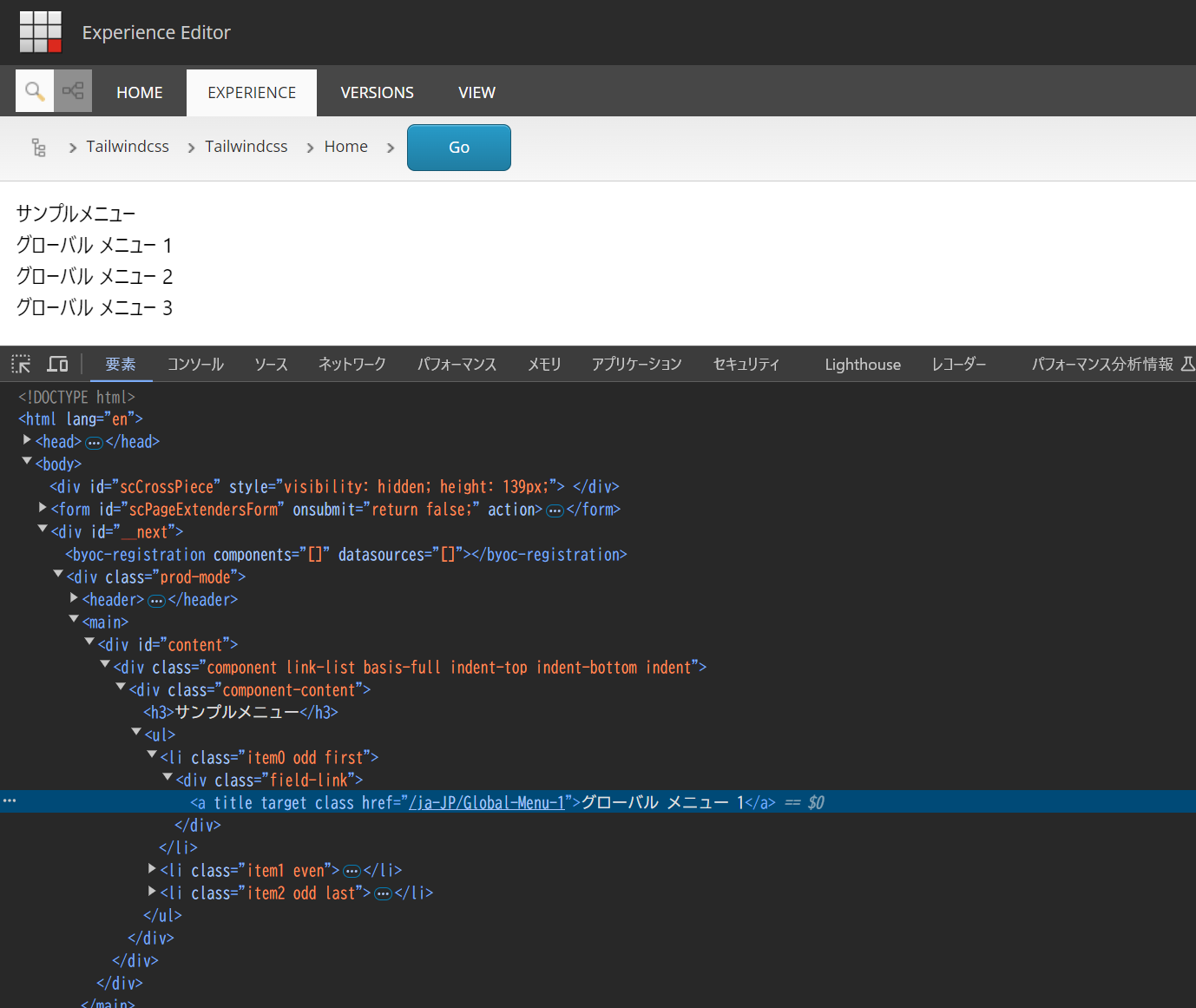Expand the head element ellipsis badge
Image resolution: width=1196 pixels, height=1008 pixels.
click(x=94, y=443)
